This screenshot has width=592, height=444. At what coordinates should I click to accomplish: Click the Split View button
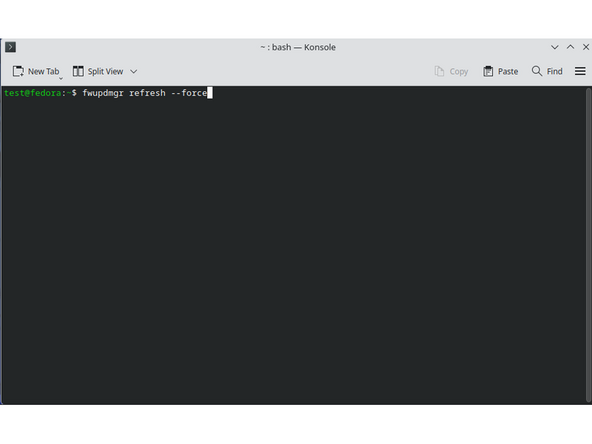coord(98,71)
